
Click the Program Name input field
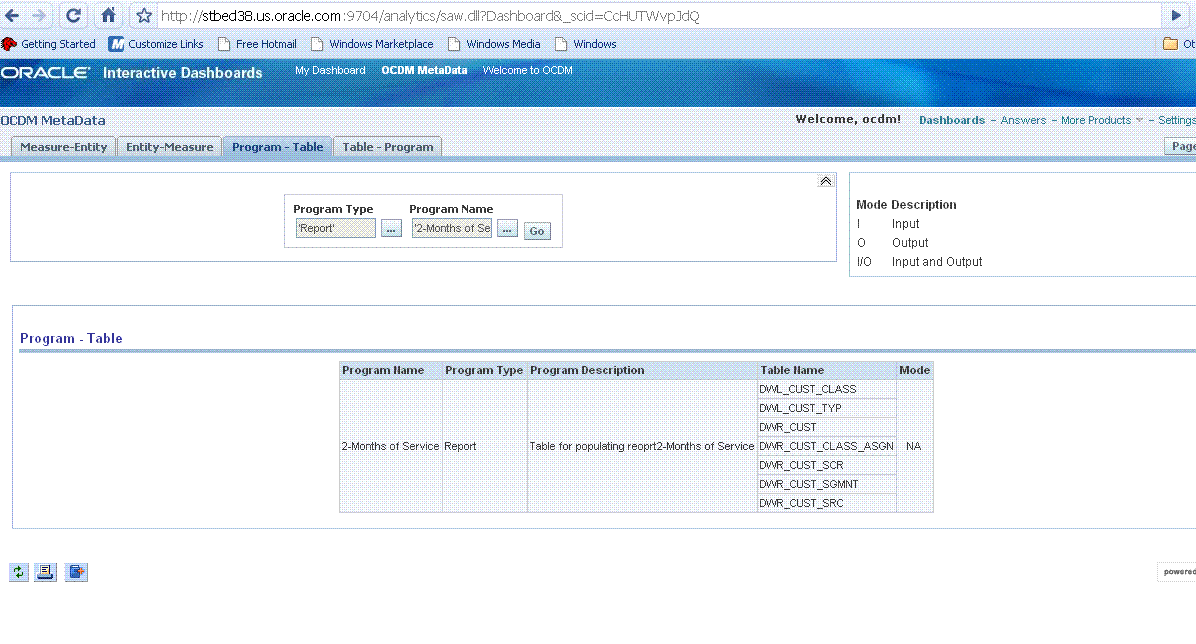pos(452,228)
